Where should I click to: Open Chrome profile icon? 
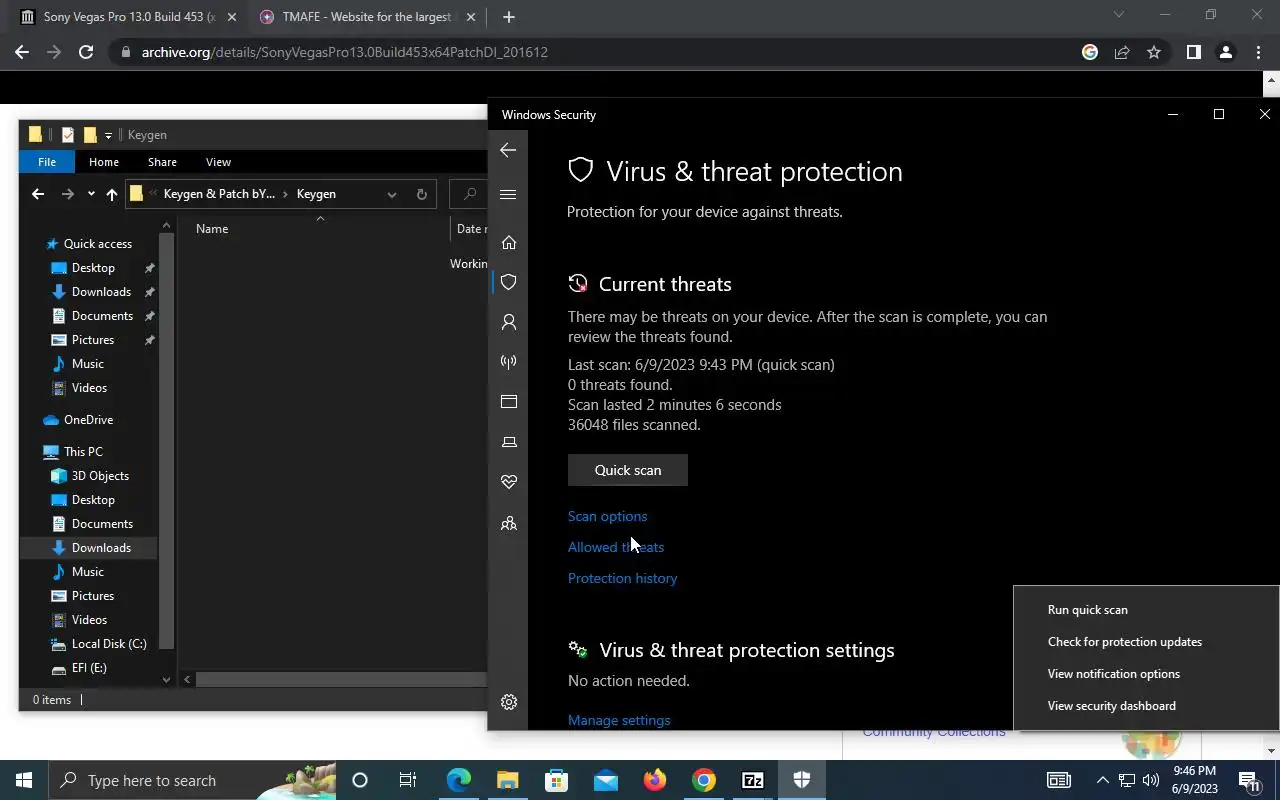coord(1225,52)
